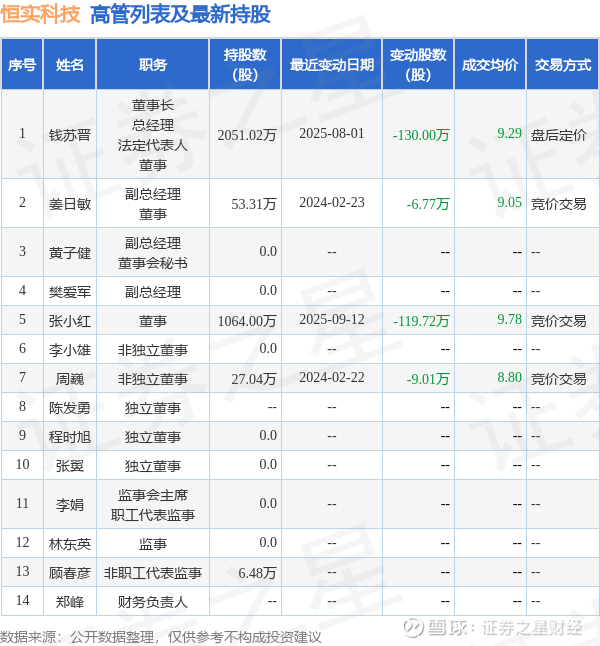
Task: Click the 交易方式 column header
Action: pos(563,65)
